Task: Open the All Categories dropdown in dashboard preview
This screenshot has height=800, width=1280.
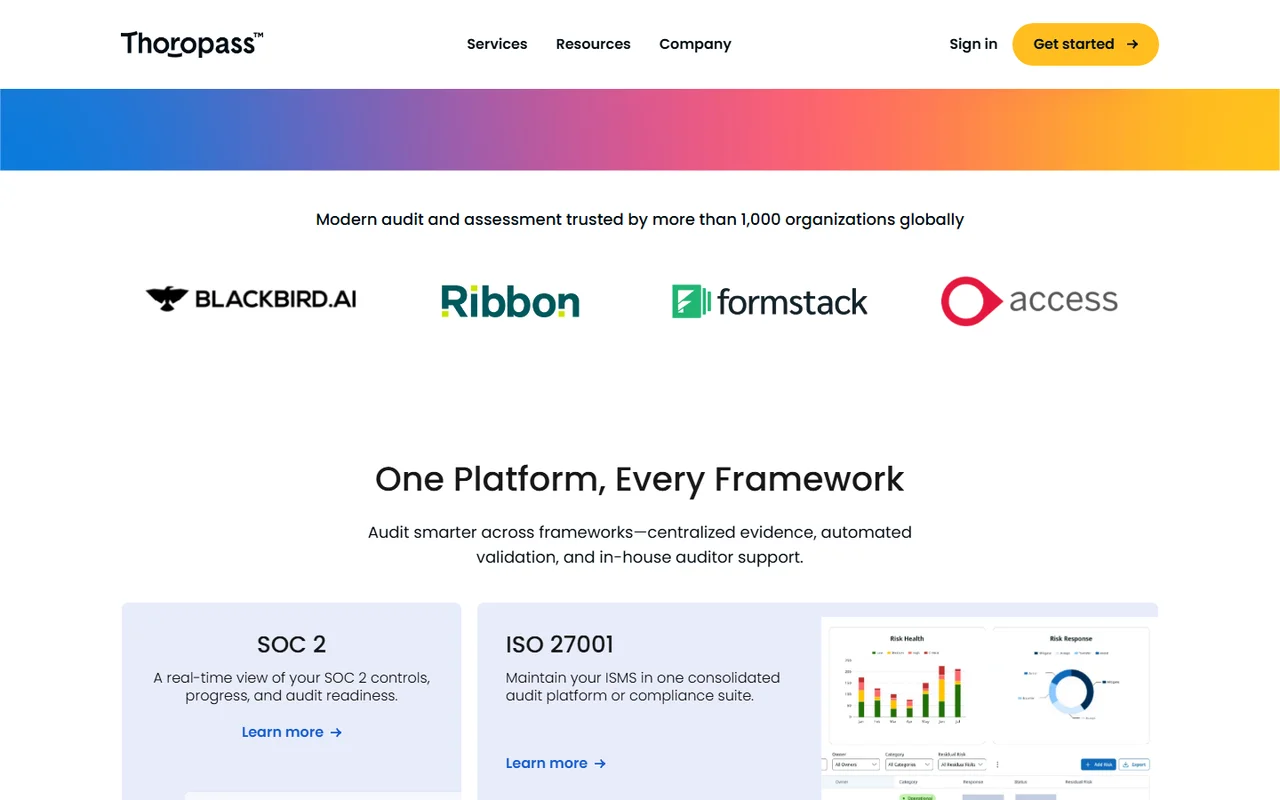Action: tap(909, 764)
